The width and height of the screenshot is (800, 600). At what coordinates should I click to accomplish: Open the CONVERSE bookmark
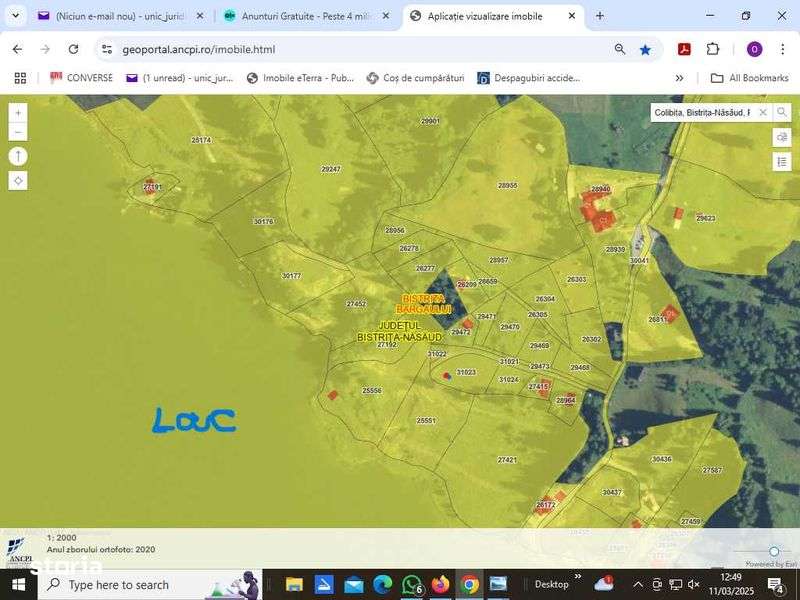pos(81,78)
